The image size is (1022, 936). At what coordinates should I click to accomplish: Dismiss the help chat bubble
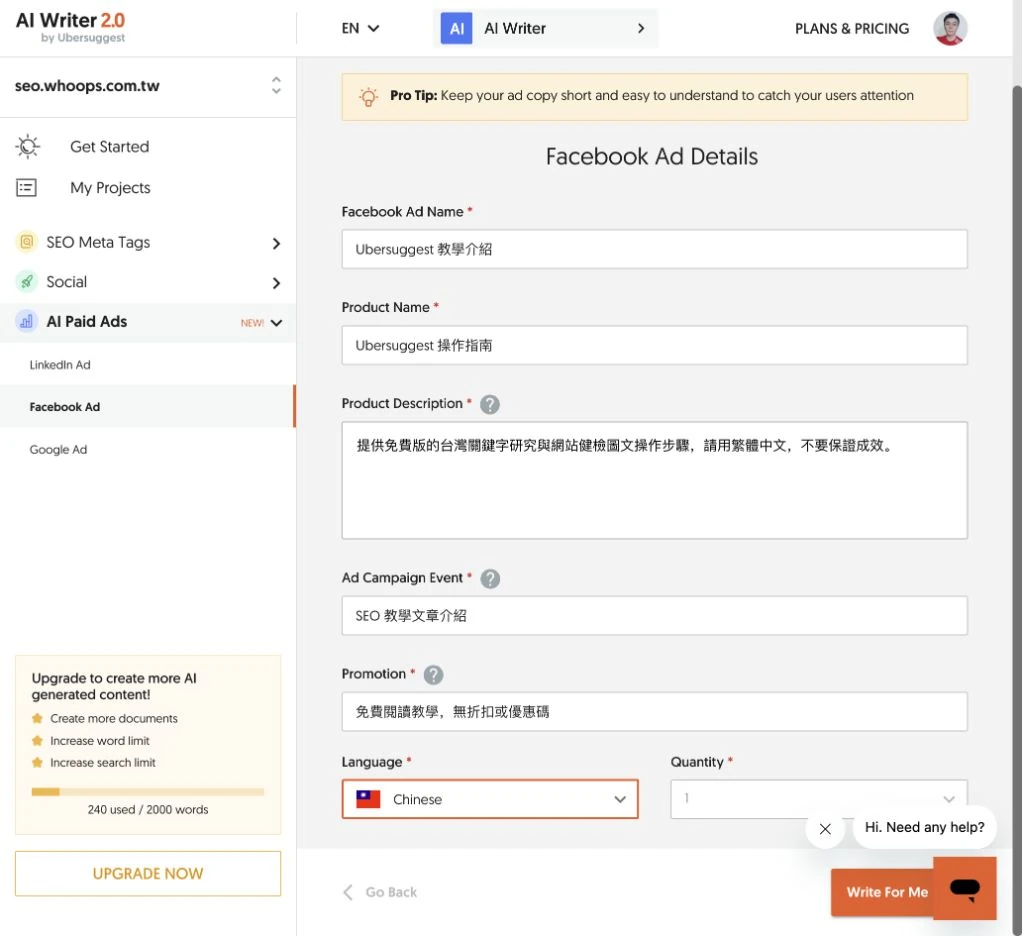point(825,829)
